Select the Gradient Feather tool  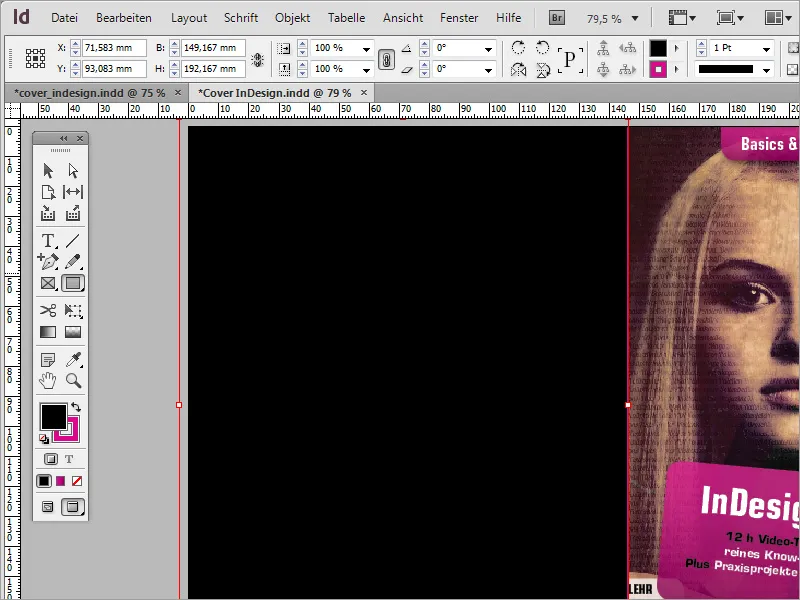pos(73,332)
